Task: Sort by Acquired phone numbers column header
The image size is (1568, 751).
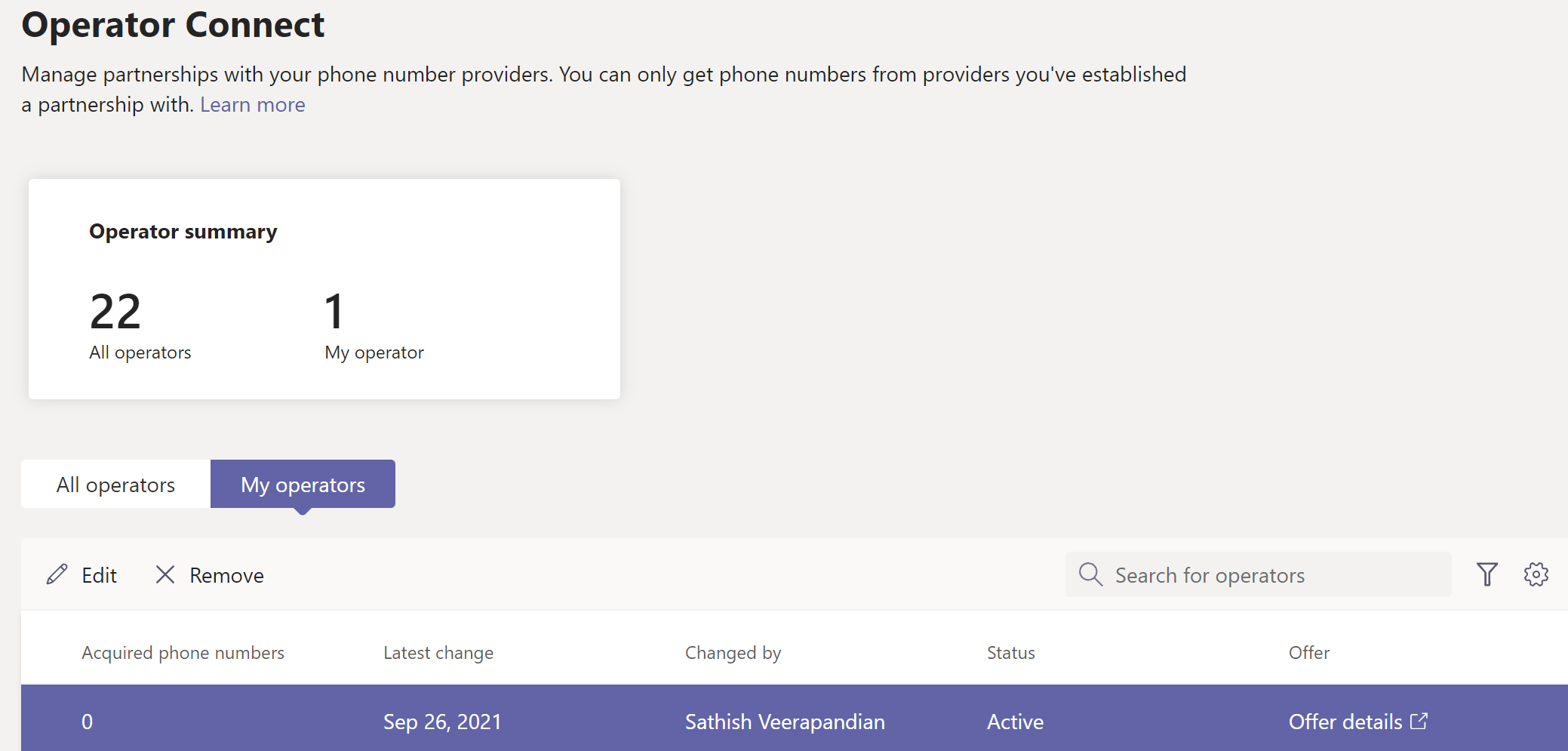Action: (x=183, y=653)
